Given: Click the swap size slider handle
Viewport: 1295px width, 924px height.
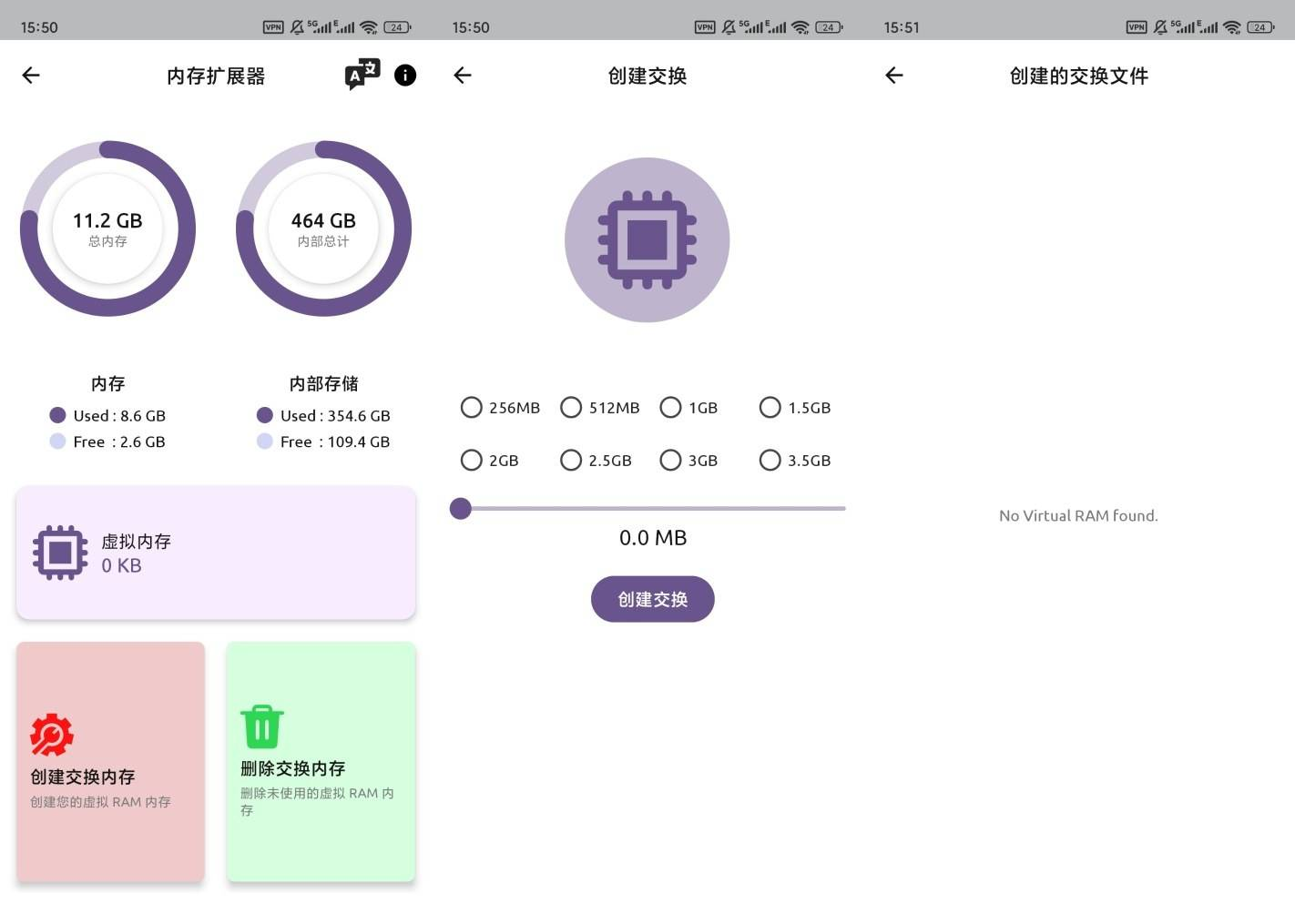Looking at the screenshot, I should (x=461, y=508).
